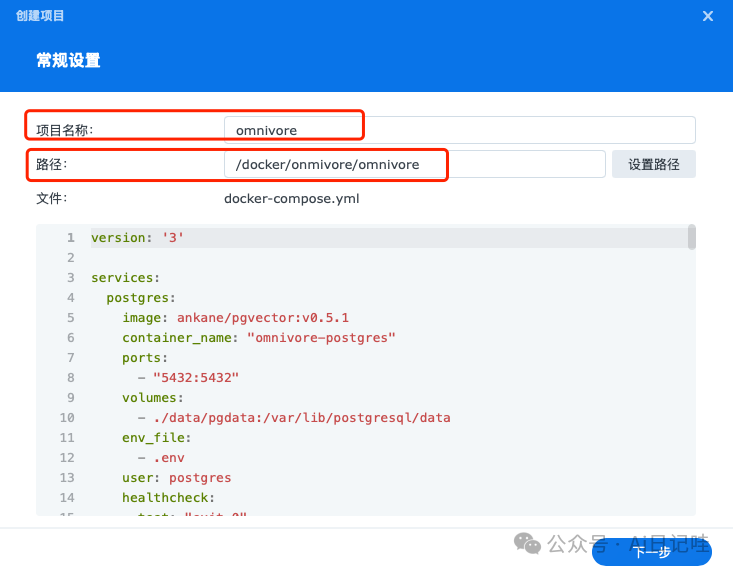
Task: Click the 路径 input field
Action: 415,164
